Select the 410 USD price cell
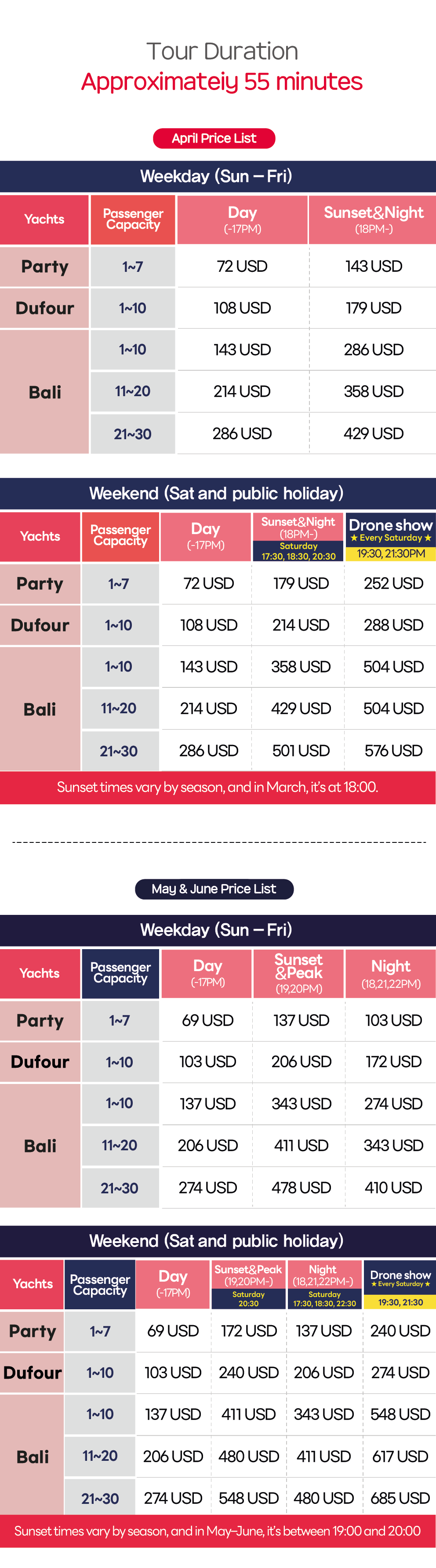The image size is (436, 1568). click(x=393, y=1188)
